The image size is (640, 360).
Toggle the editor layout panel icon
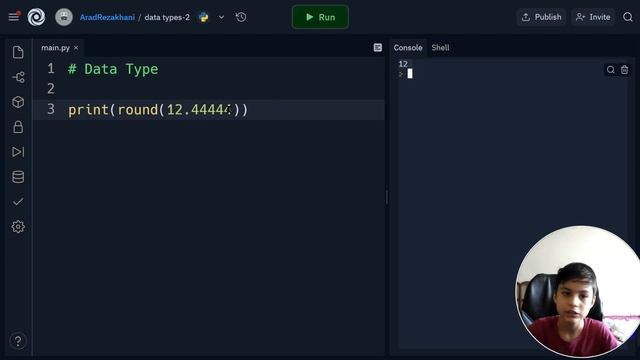coord(378,48)
